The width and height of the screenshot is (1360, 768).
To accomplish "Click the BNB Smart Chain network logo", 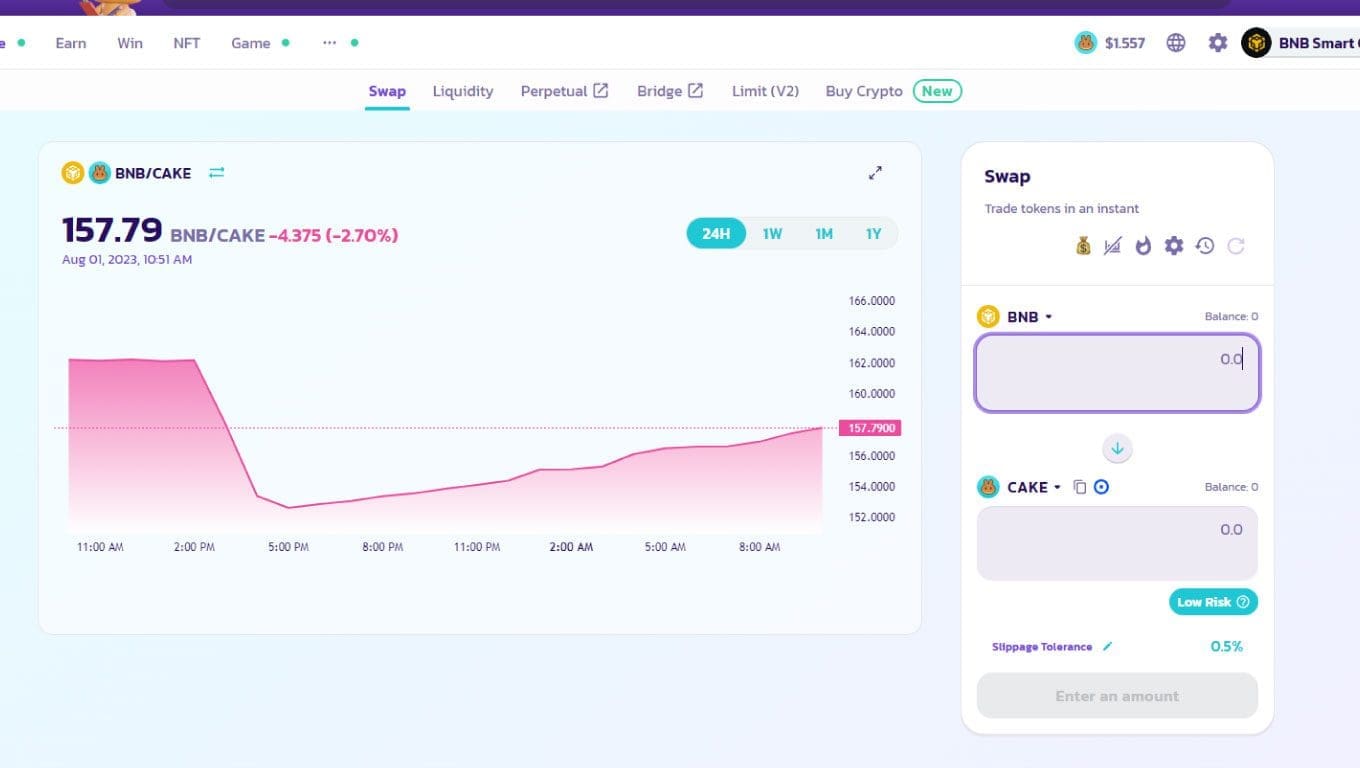I will tap(1256, 43).
